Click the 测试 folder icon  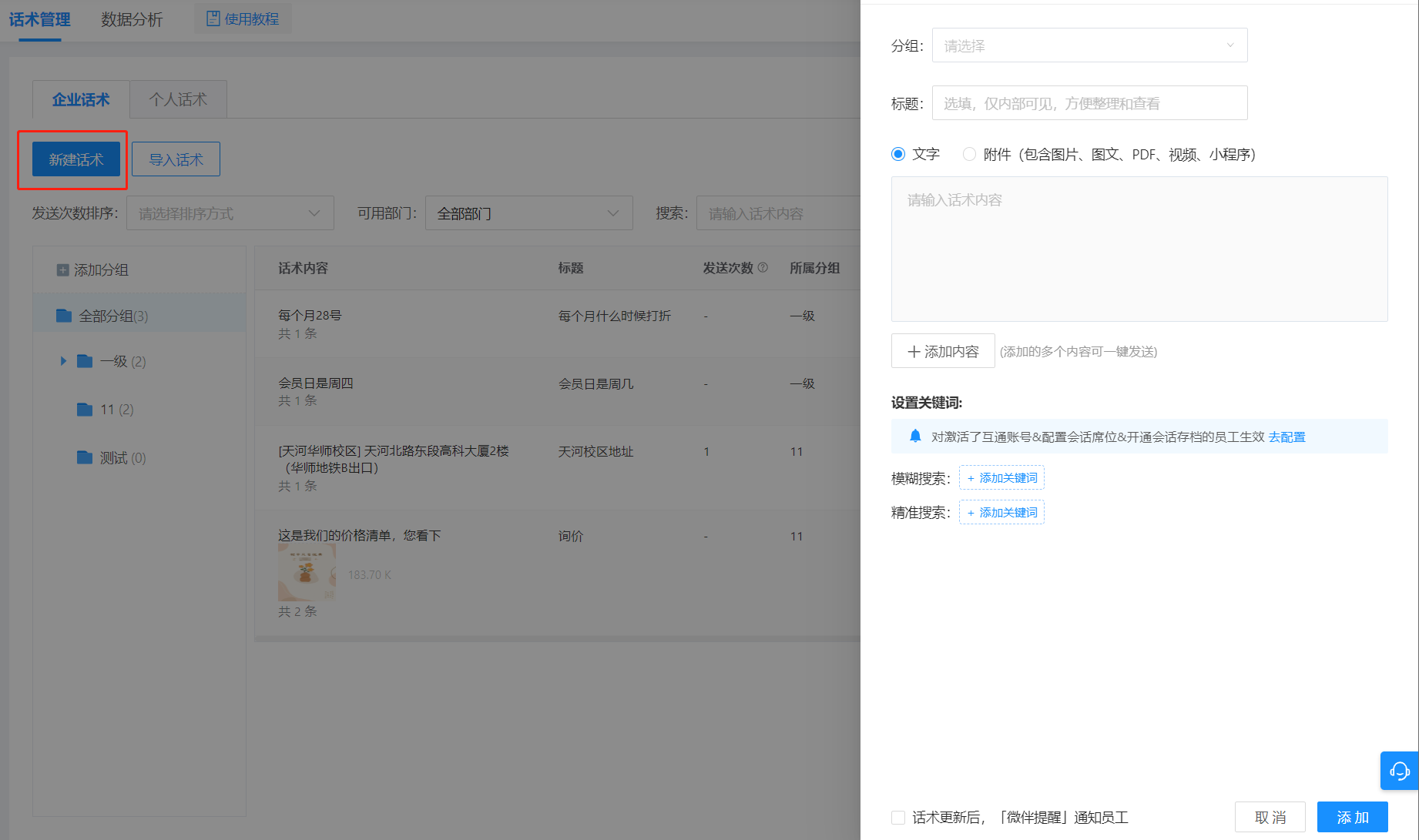(85, 457)
